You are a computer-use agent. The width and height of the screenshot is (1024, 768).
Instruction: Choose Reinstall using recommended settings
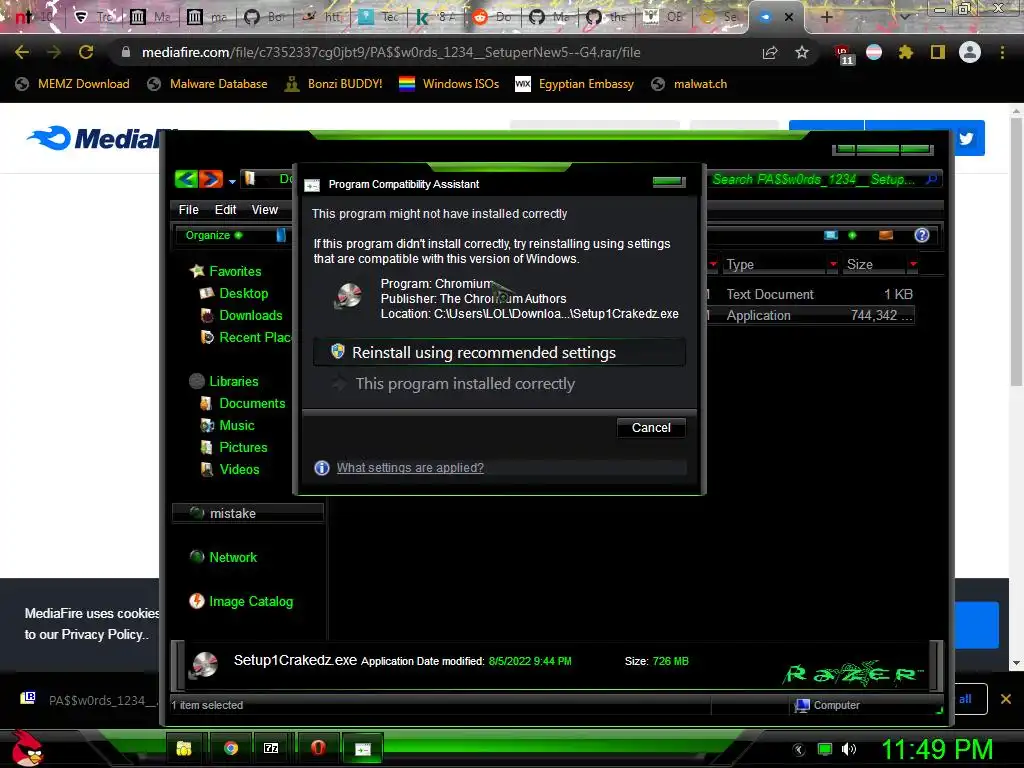499,353
